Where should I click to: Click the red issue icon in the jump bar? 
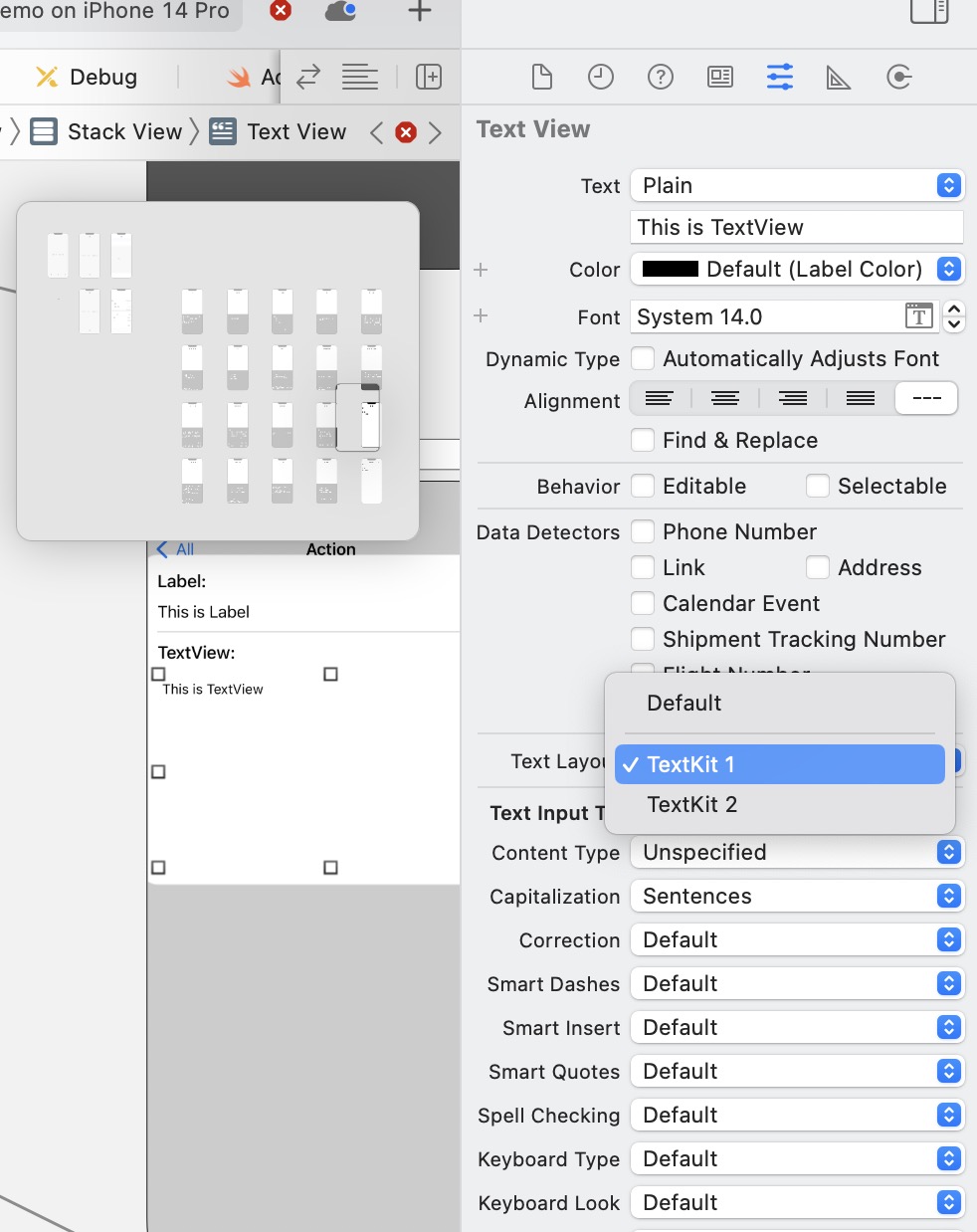coord(406,132)
